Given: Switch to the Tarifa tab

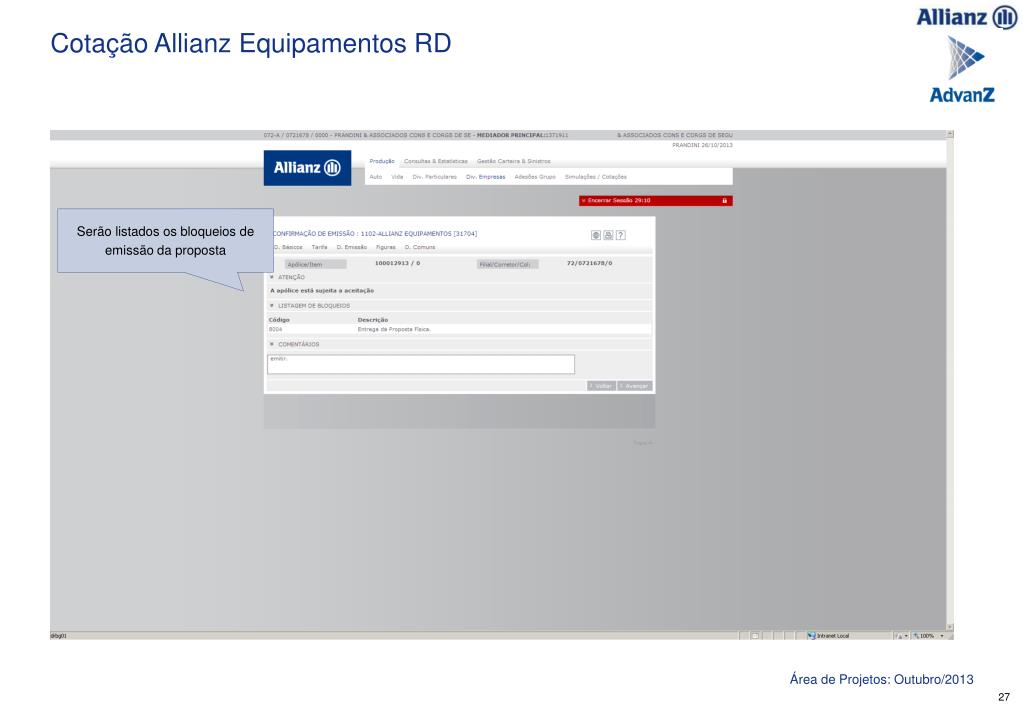Looking at the screenshot, I should click(319, 247).
